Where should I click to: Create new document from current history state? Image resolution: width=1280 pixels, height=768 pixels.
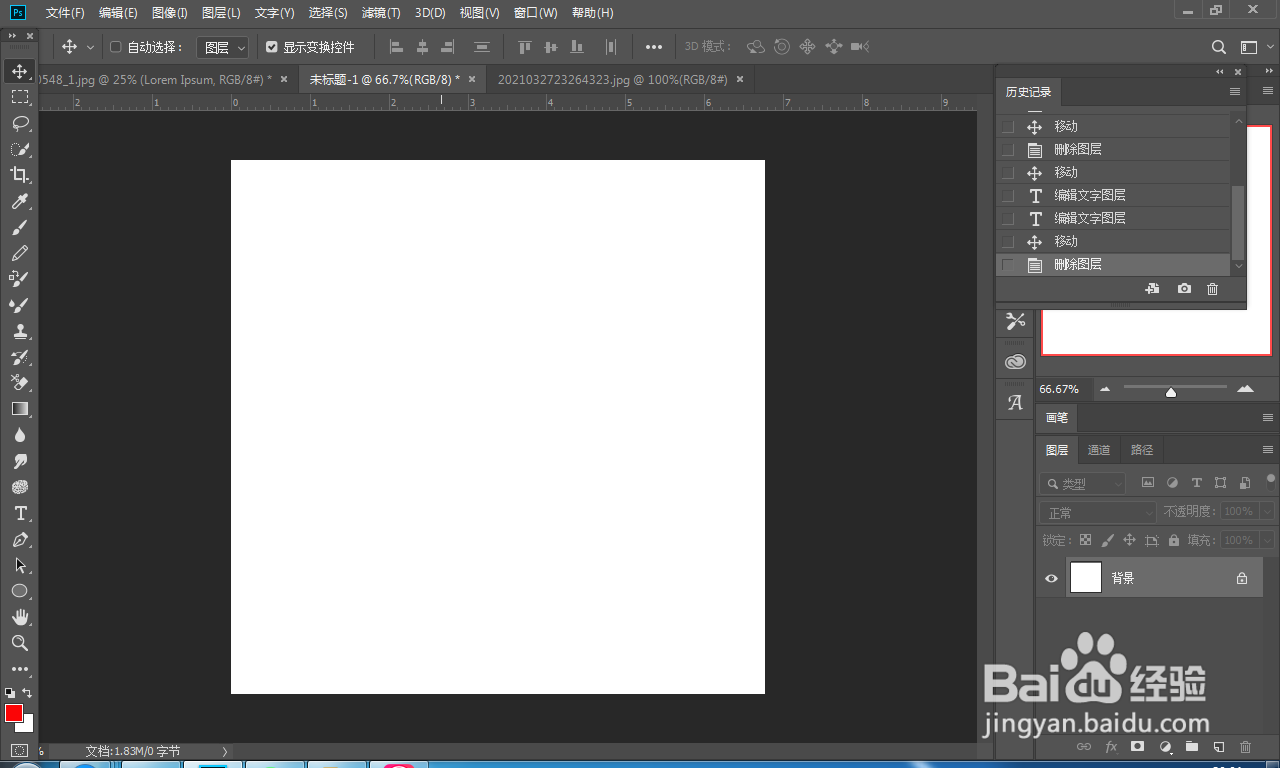[x=1152, y=288]
